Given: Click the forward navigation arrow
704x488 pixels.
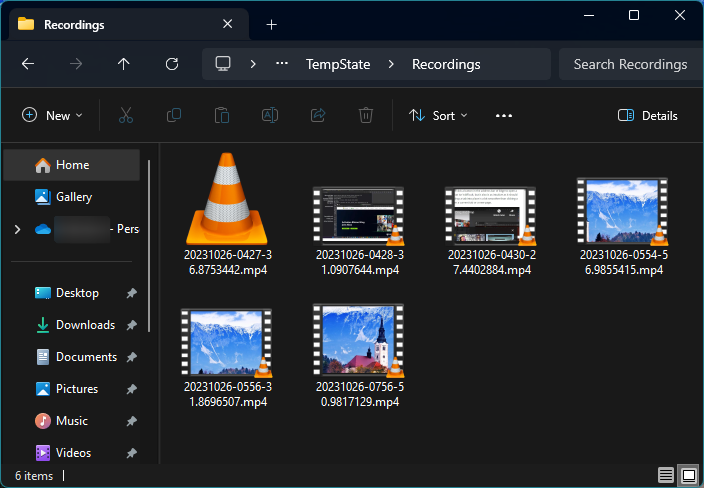Looking at the screenshot, I should (x=76, y=64).
